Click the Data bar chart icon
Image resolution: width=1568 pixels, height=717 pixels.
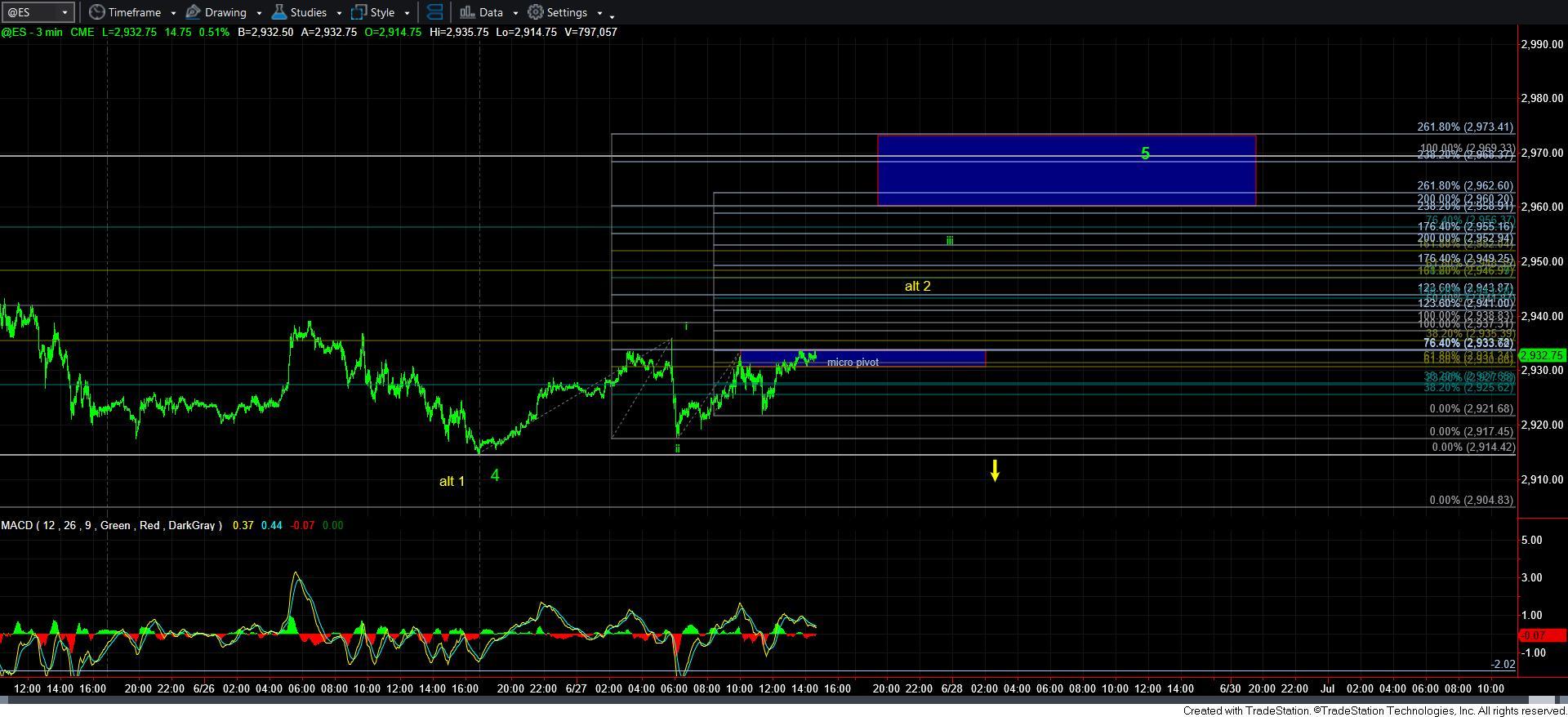point(467,12)
